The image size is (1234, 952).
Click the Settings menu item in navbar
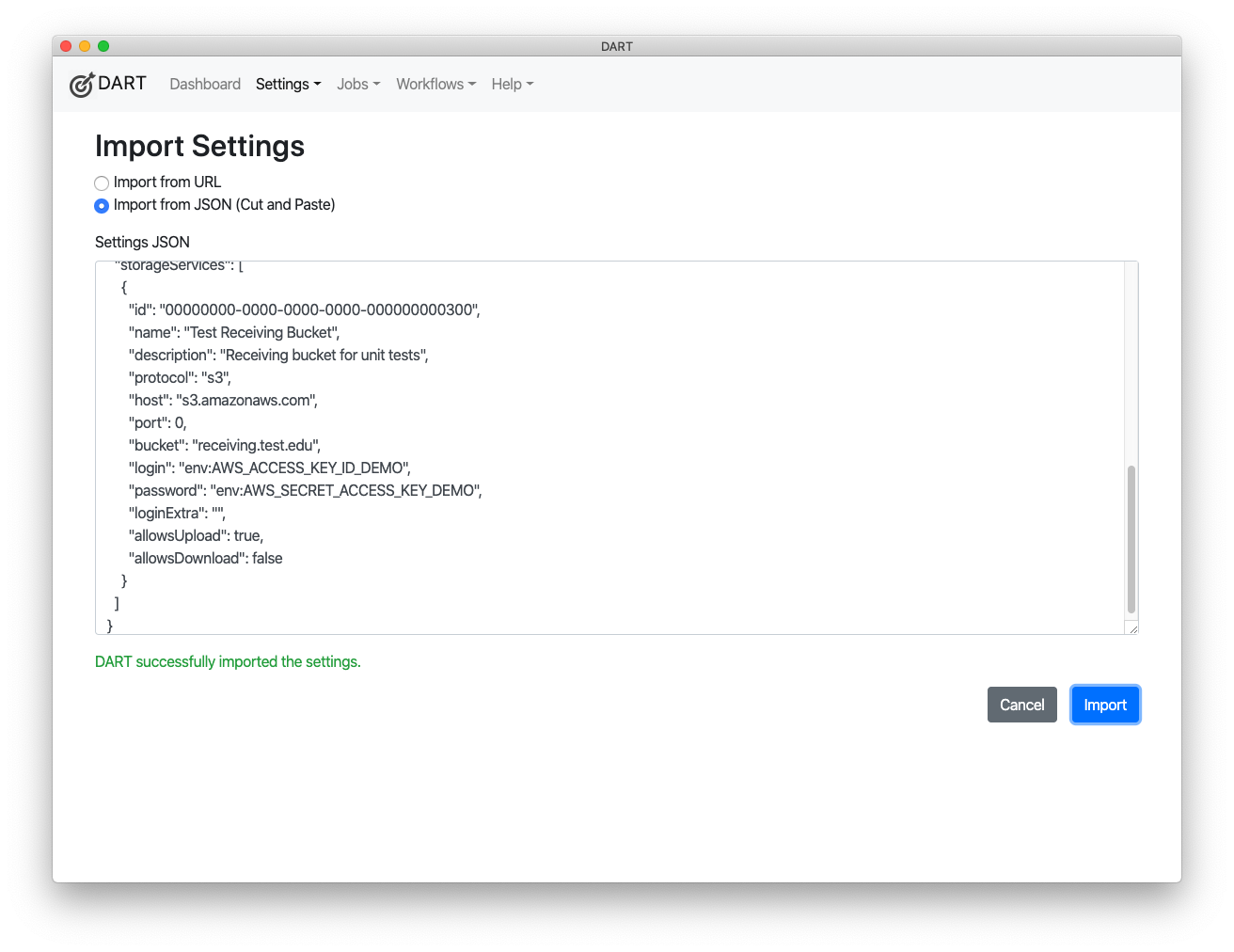tap(283, 84)
